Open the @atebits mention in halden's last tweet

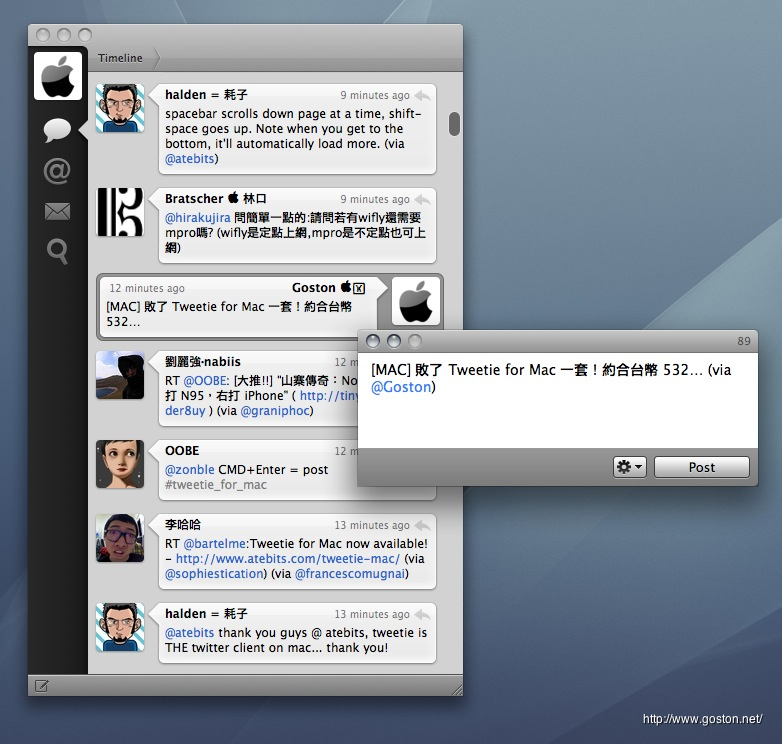click(190, 632)
